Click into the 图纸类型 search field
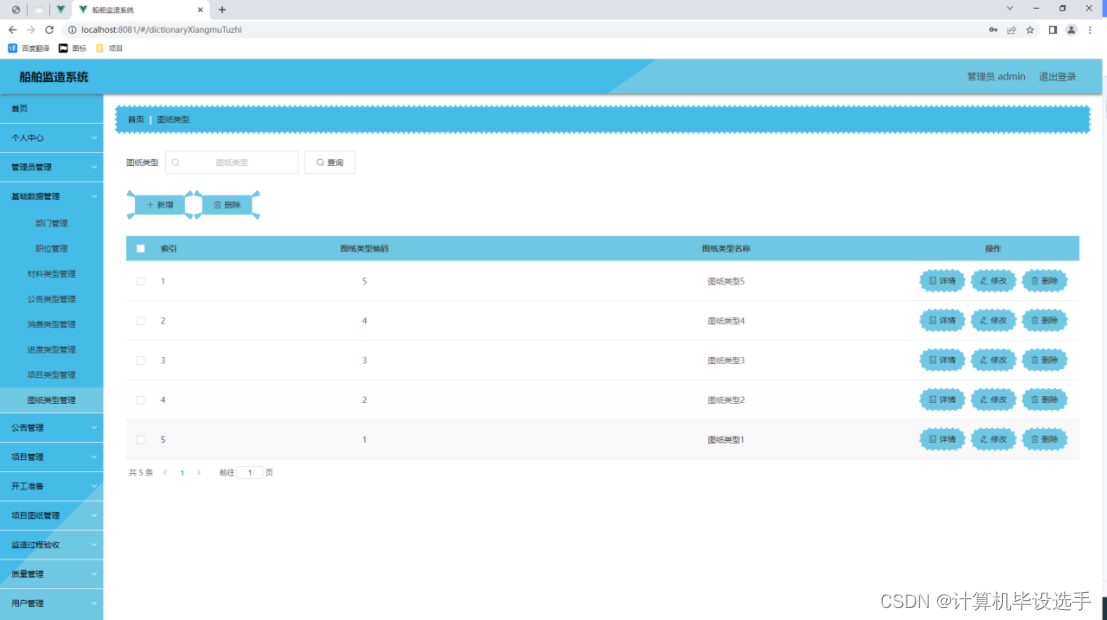Screen dimensions: 1107x620 (232, 162)
